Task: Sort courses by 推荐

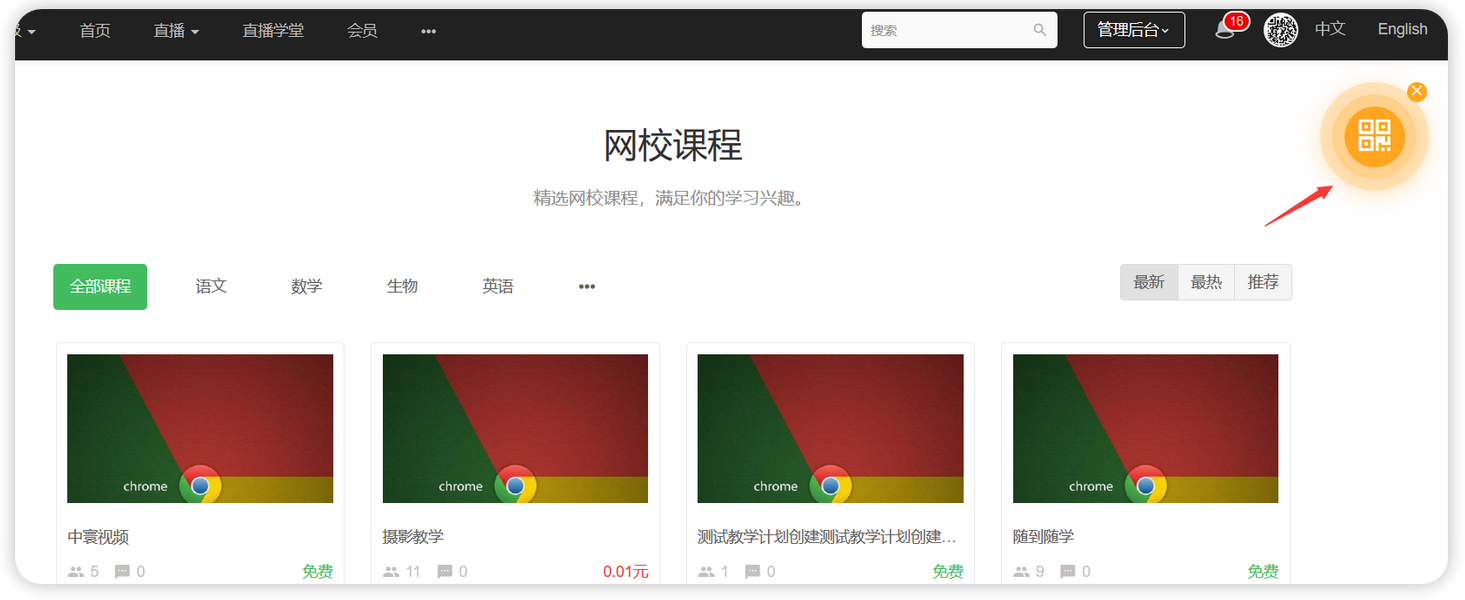Action: coord(1263,282)
